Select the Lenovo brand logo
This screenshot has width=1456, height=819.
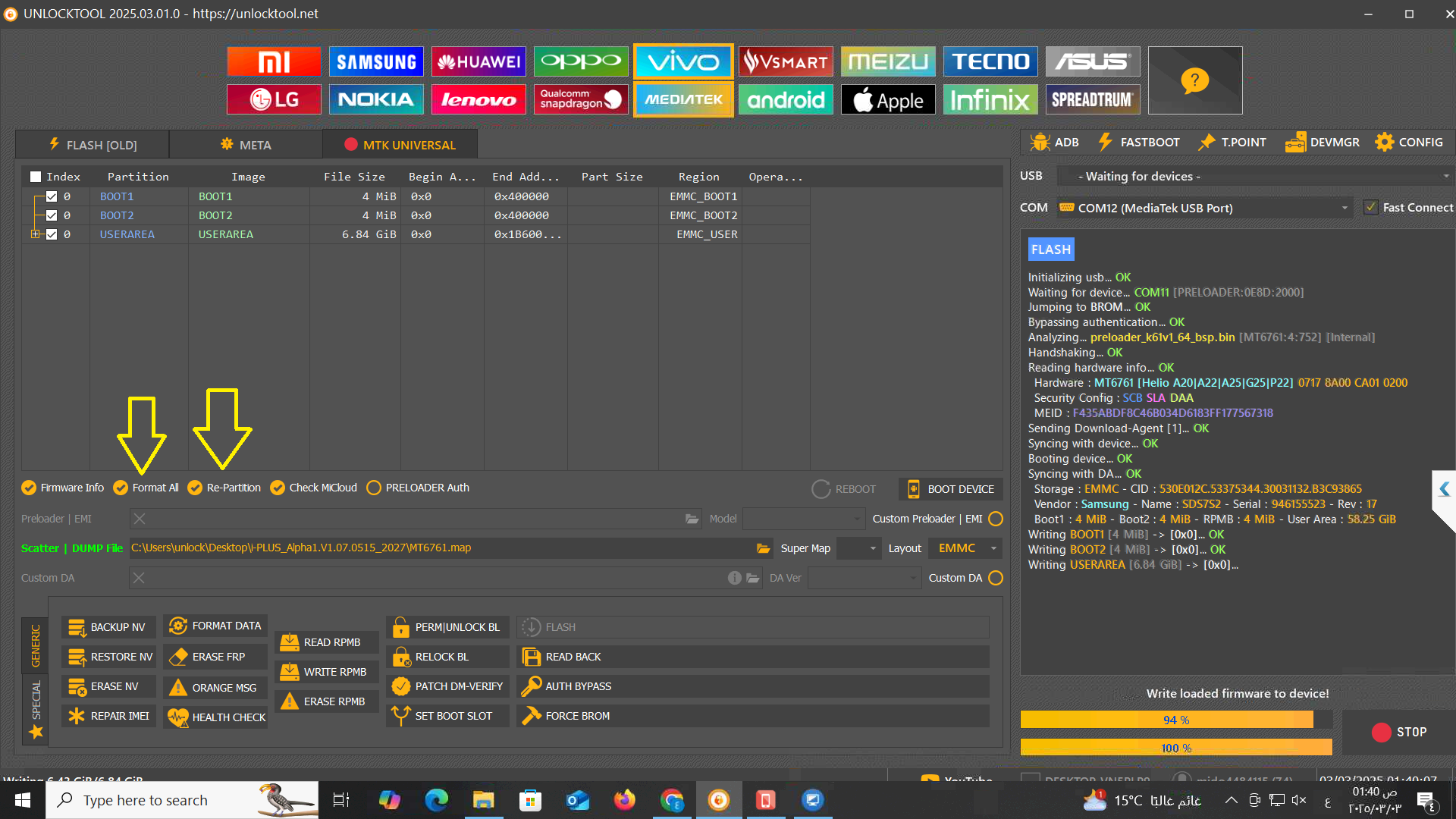click(479, 99)
